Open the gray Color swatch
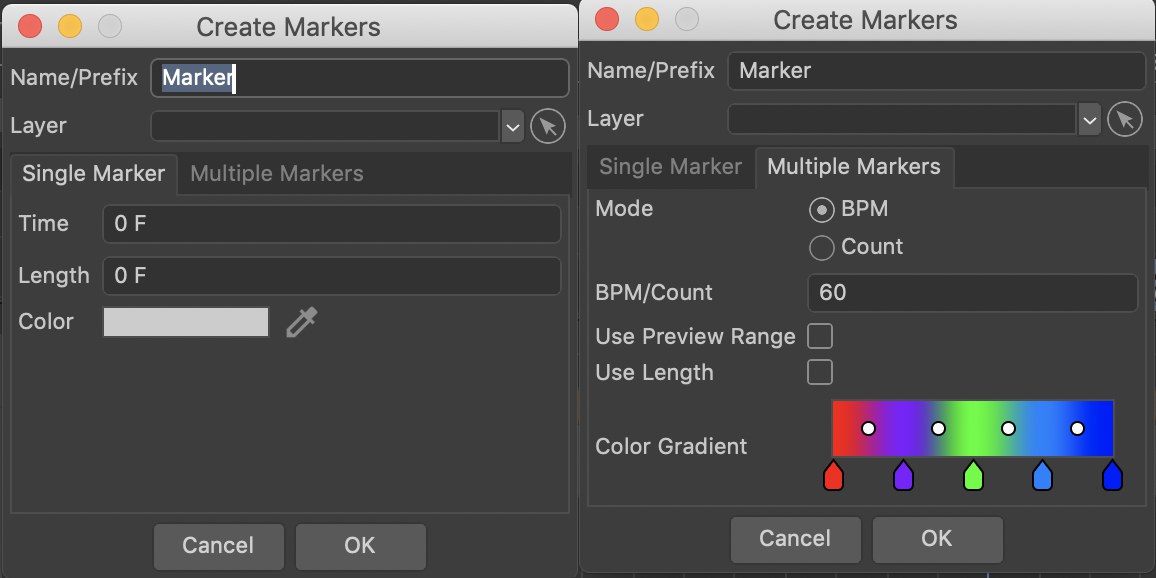This screenshot has height=578, width=1156. pyautogui.click(x=186, y=322)
